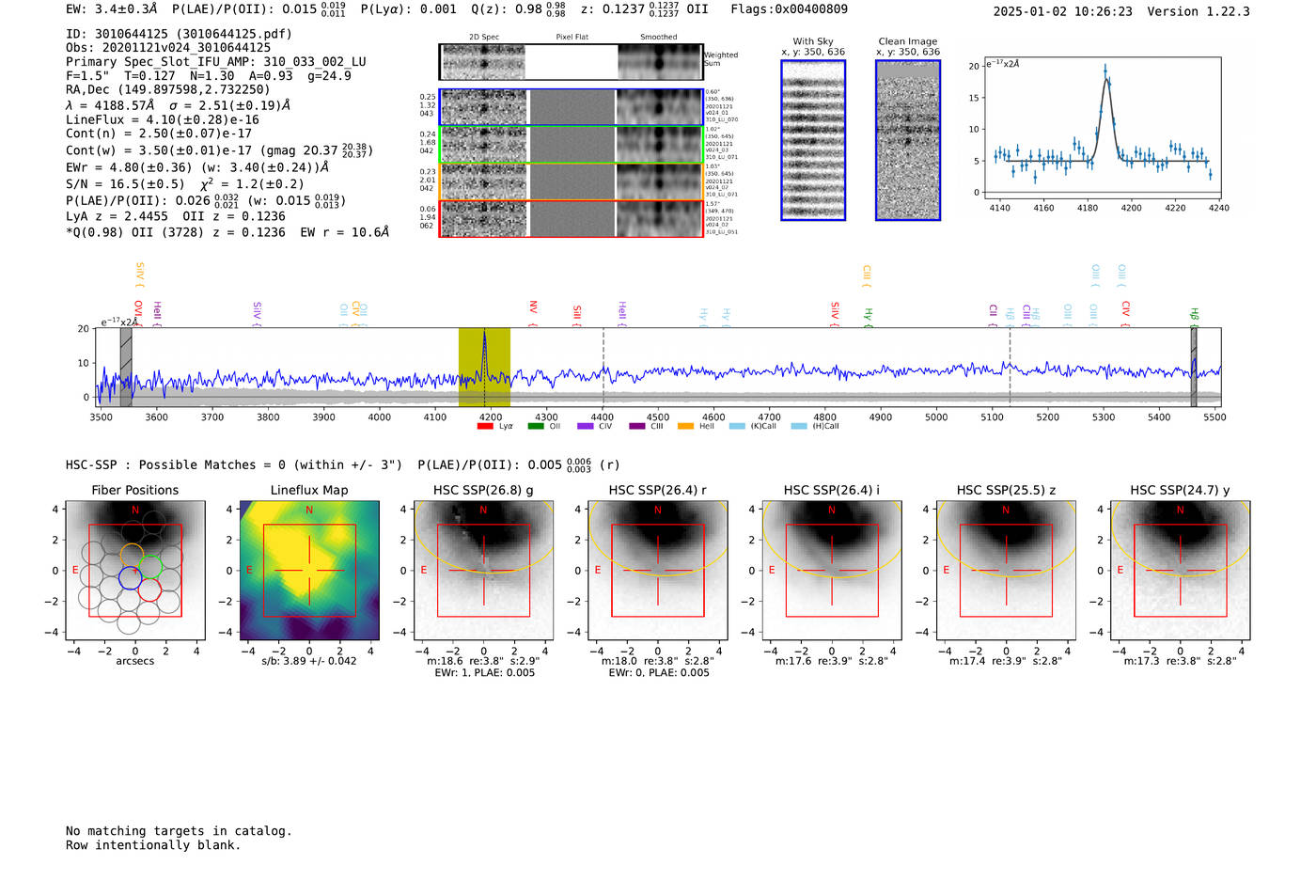
Task: Click the red SiIV marker near 4810
Action: click(835, 312)
